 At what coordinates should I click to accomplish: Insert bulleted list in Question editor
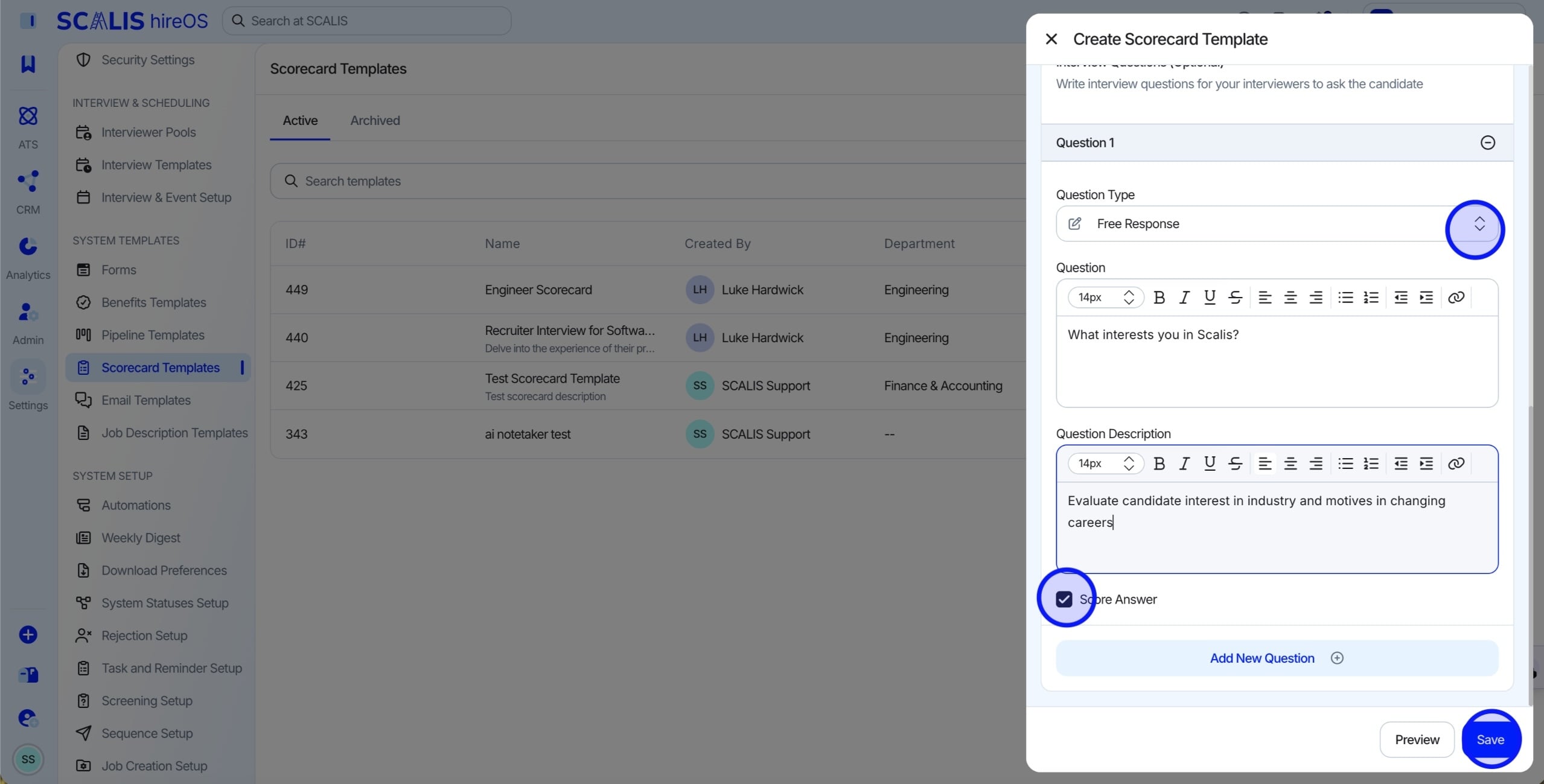1345,297
